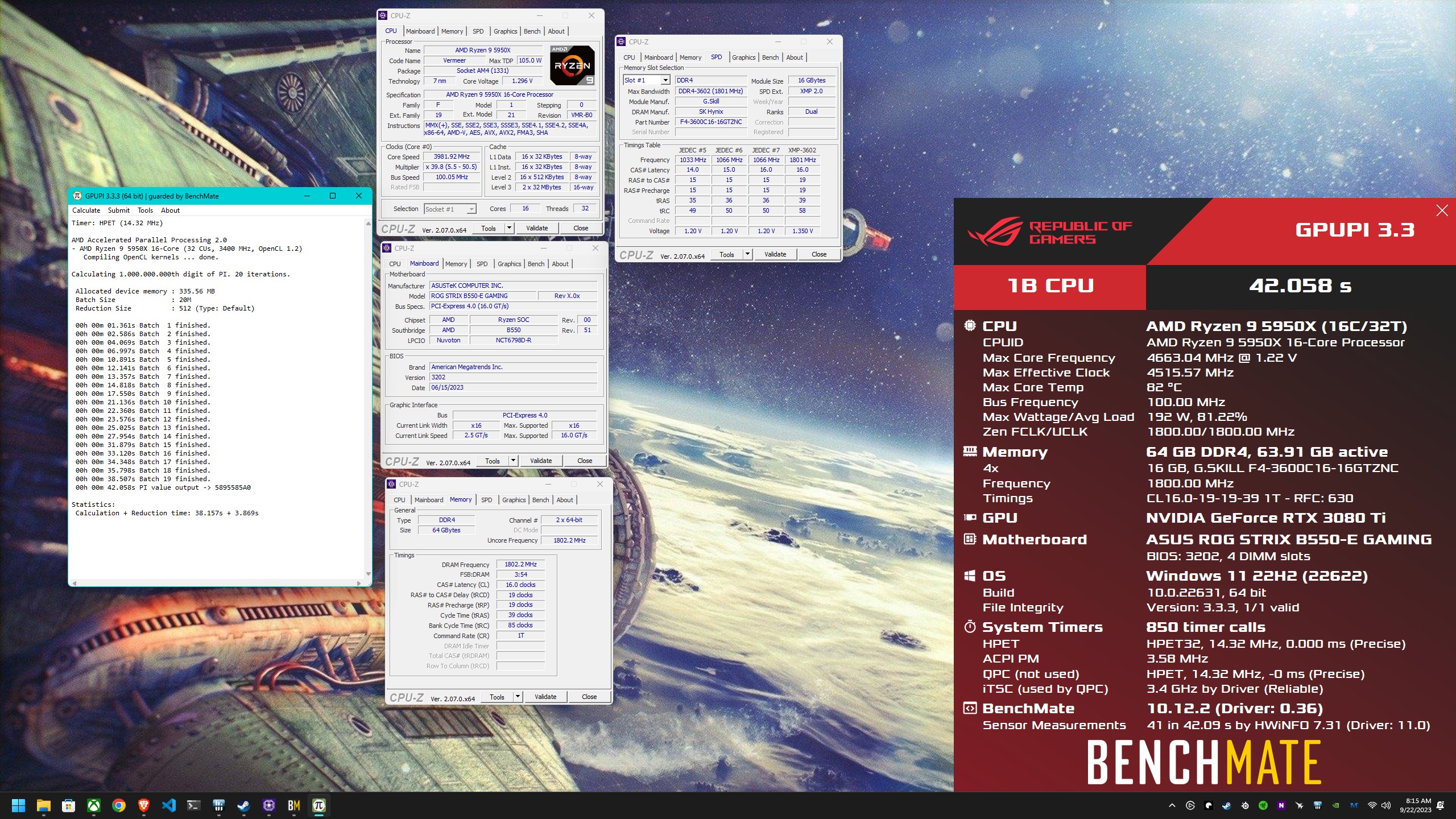1456x819 pixels.
Task: Expand Tools arrow in CPU-Z Memory window
Action: tap(518, 697)
